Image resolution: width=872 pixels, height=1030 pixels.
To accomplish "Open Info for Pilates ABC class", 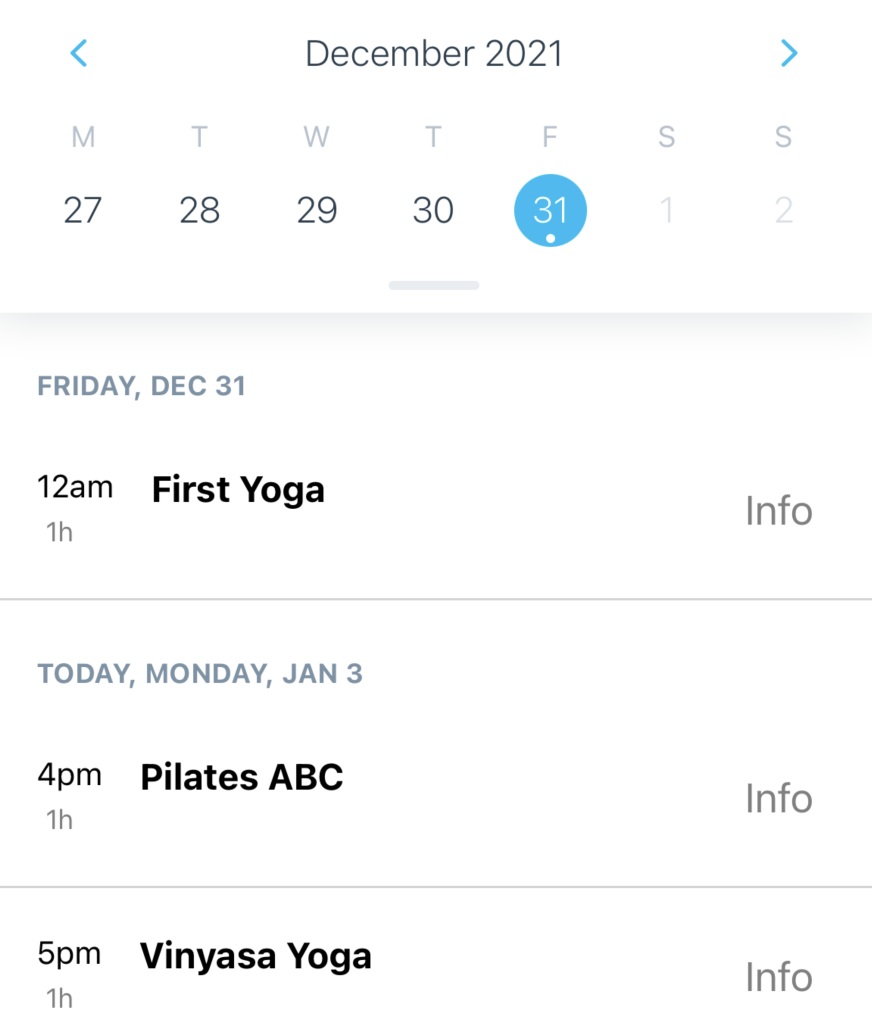I will [779, 798].
